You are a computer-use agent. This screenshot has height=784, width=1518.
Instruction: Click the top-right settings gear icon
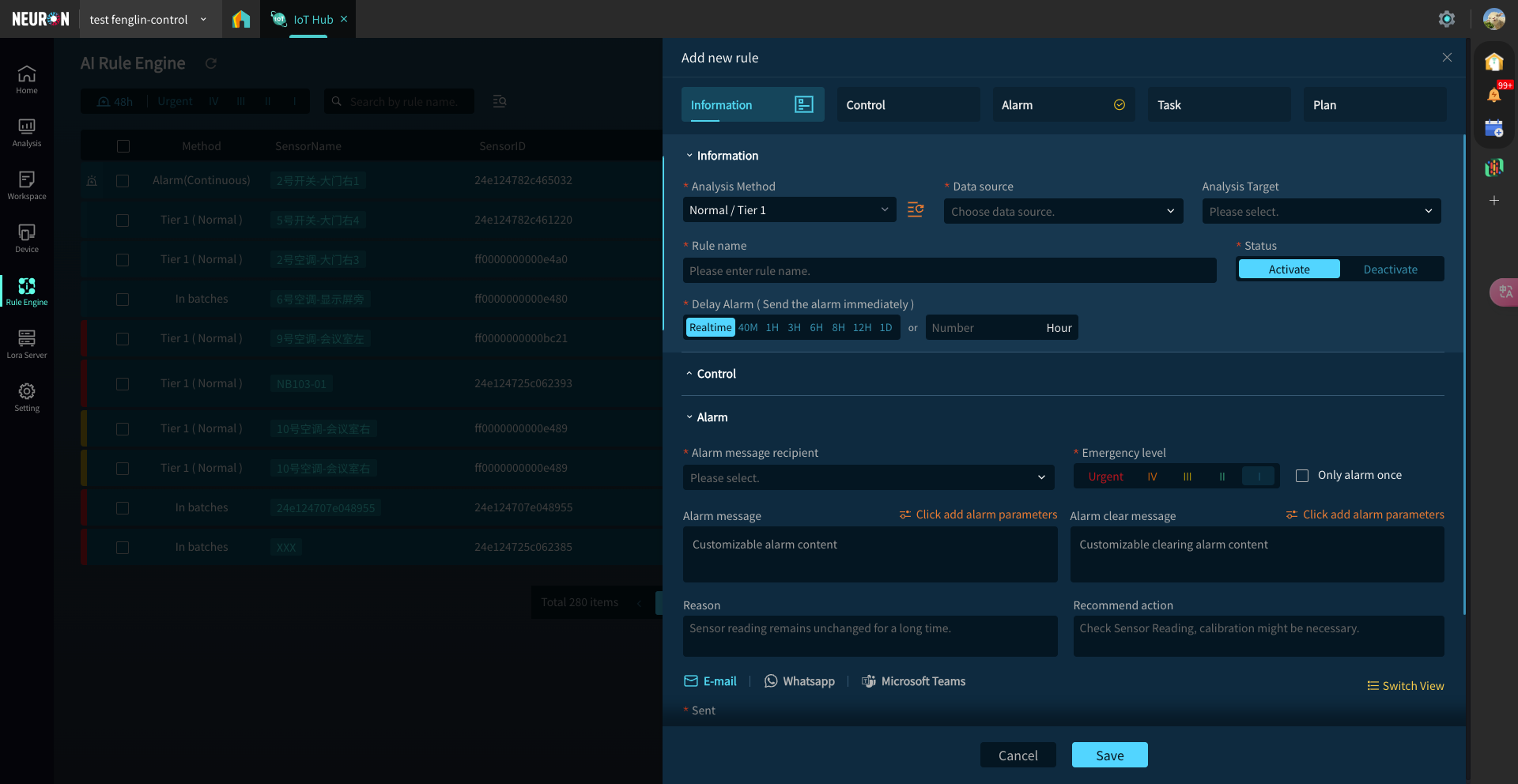[x=1447, y=19]
